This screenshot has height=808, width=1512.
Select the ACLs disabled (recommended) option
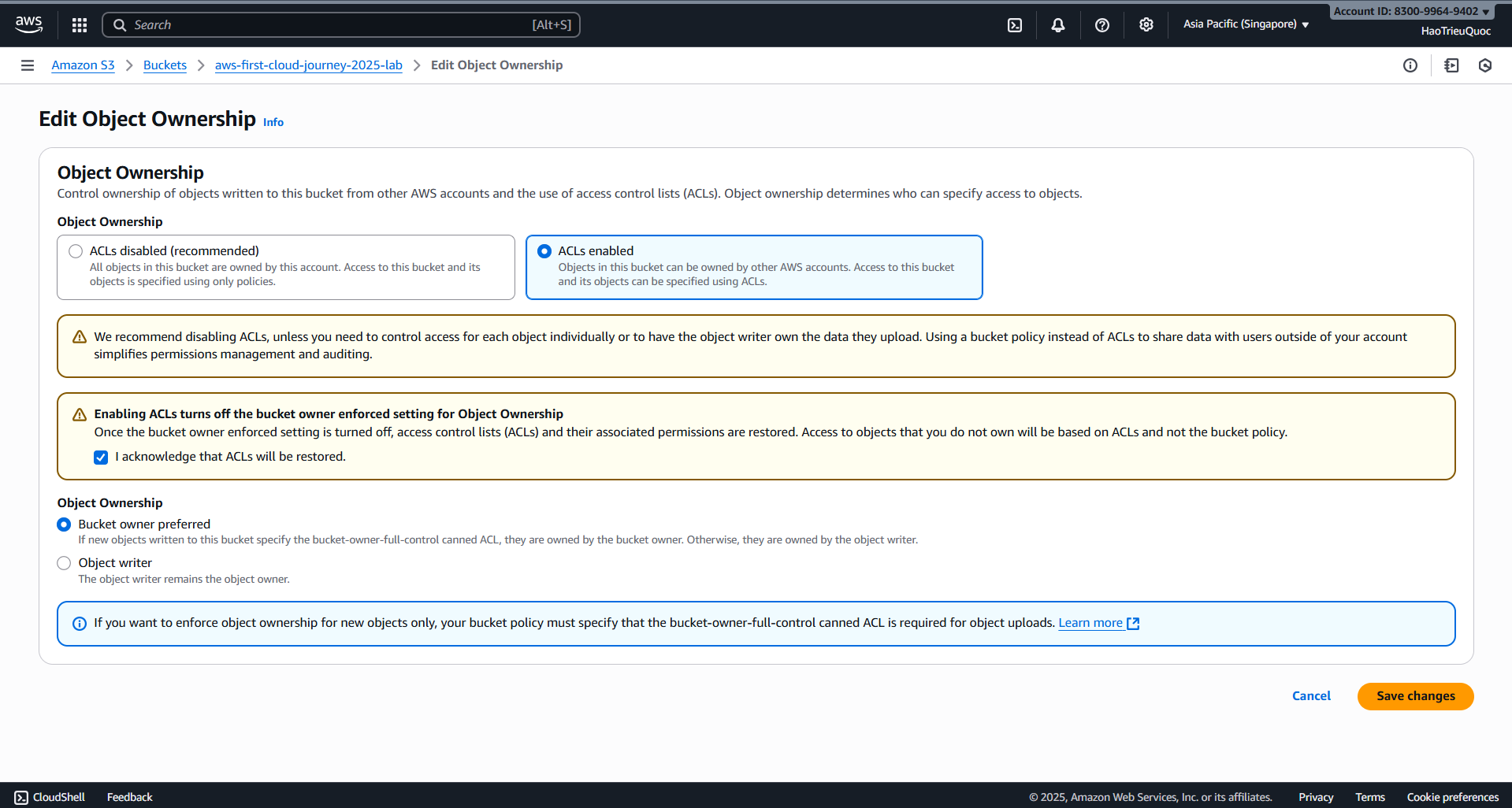(x=76, y=250)
